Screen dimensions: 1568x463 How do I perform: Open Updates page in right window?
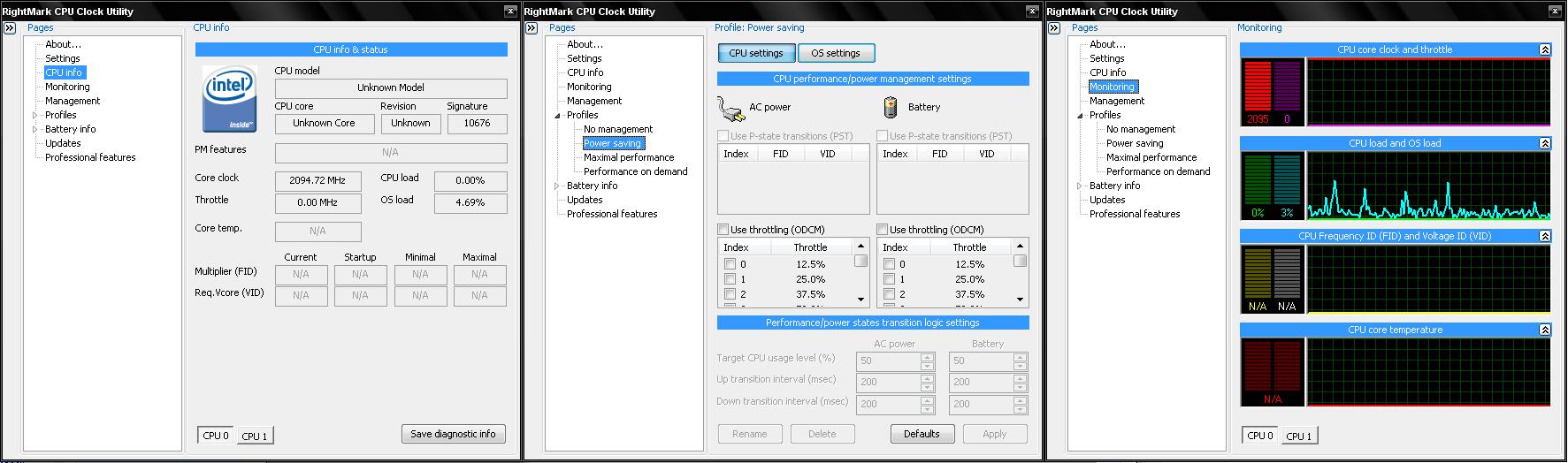click(1107, 200)
